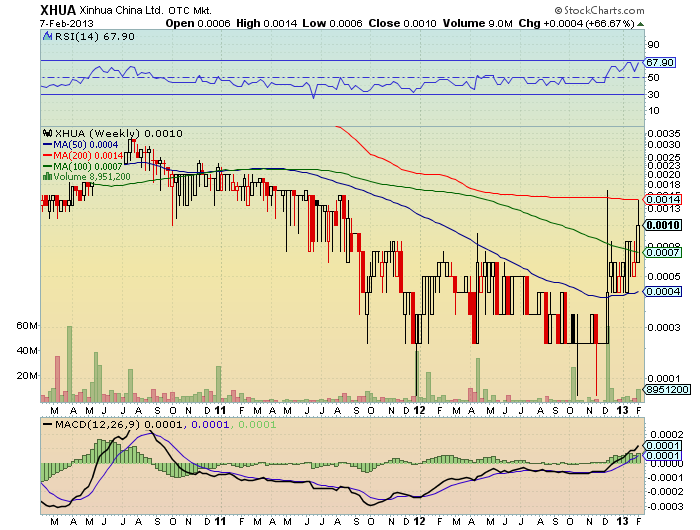Click the High 0.0014 value

pyautogui.click(x=267, y=23)
